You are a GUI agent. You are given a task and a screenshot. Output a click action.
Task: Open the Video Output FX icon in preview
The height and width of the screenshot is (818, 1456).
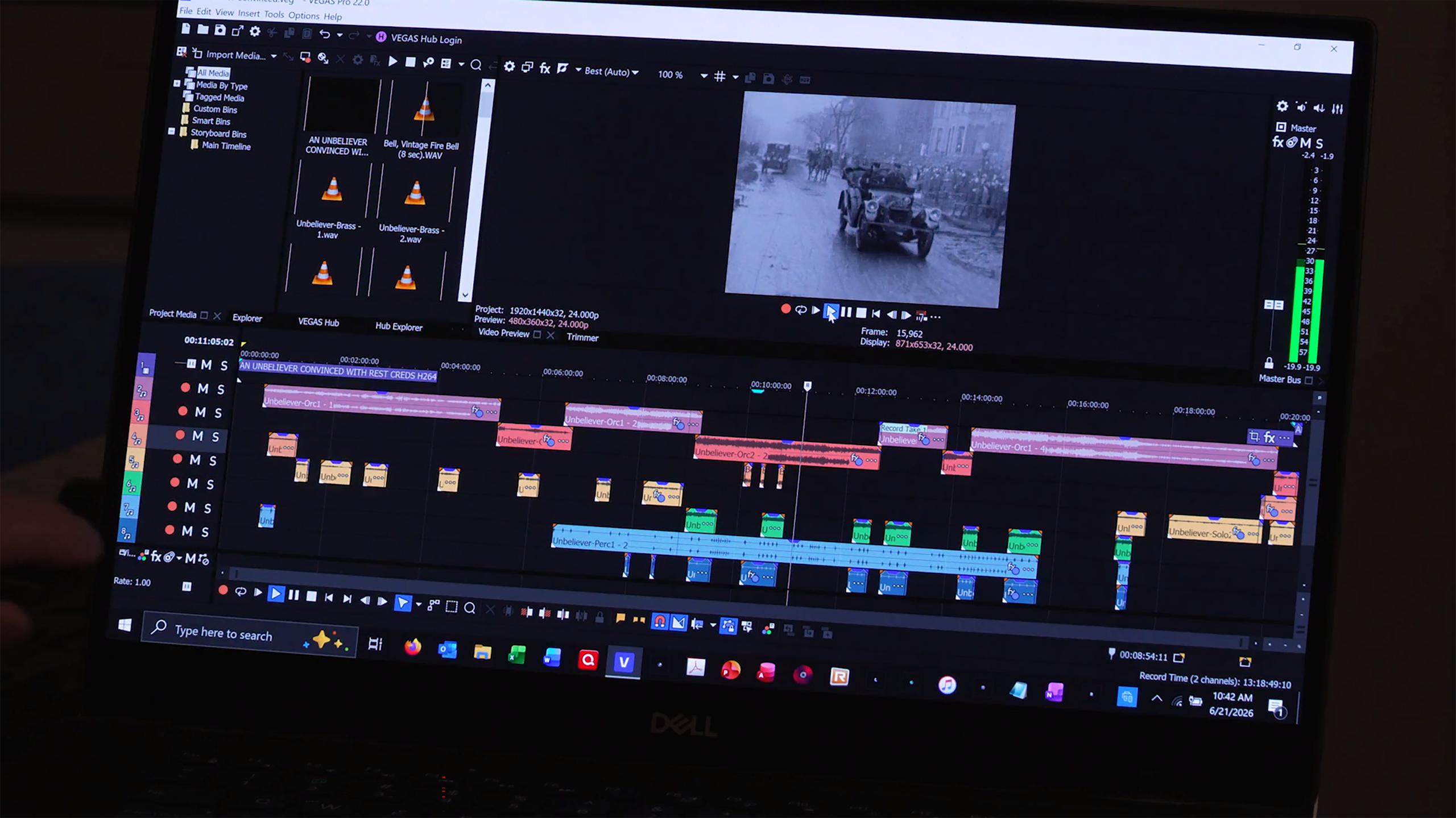(x=545, y=68)
